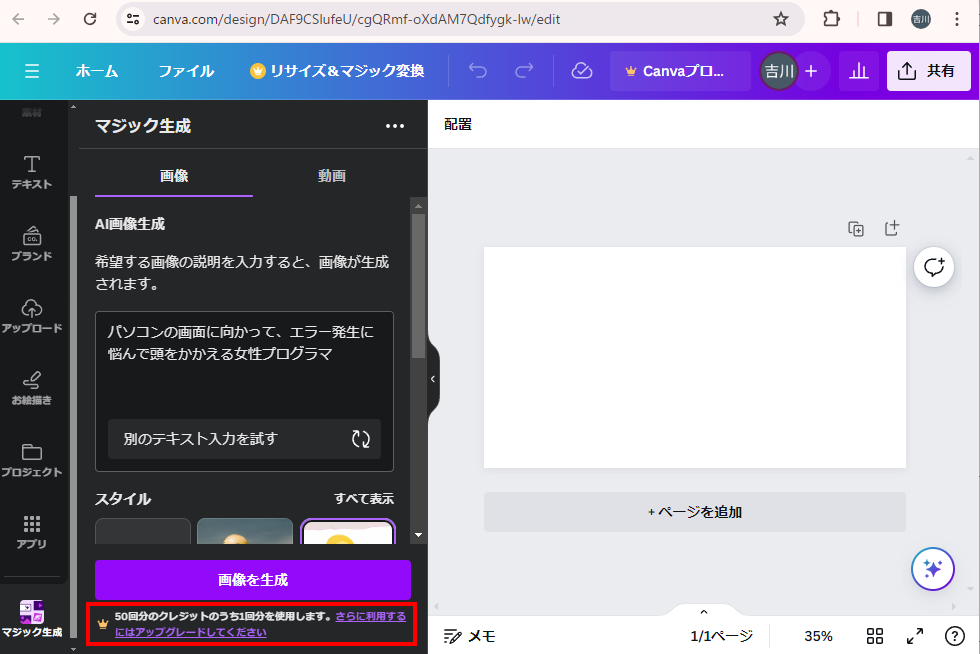Switch to the 動画 tab

coord(332,176)
